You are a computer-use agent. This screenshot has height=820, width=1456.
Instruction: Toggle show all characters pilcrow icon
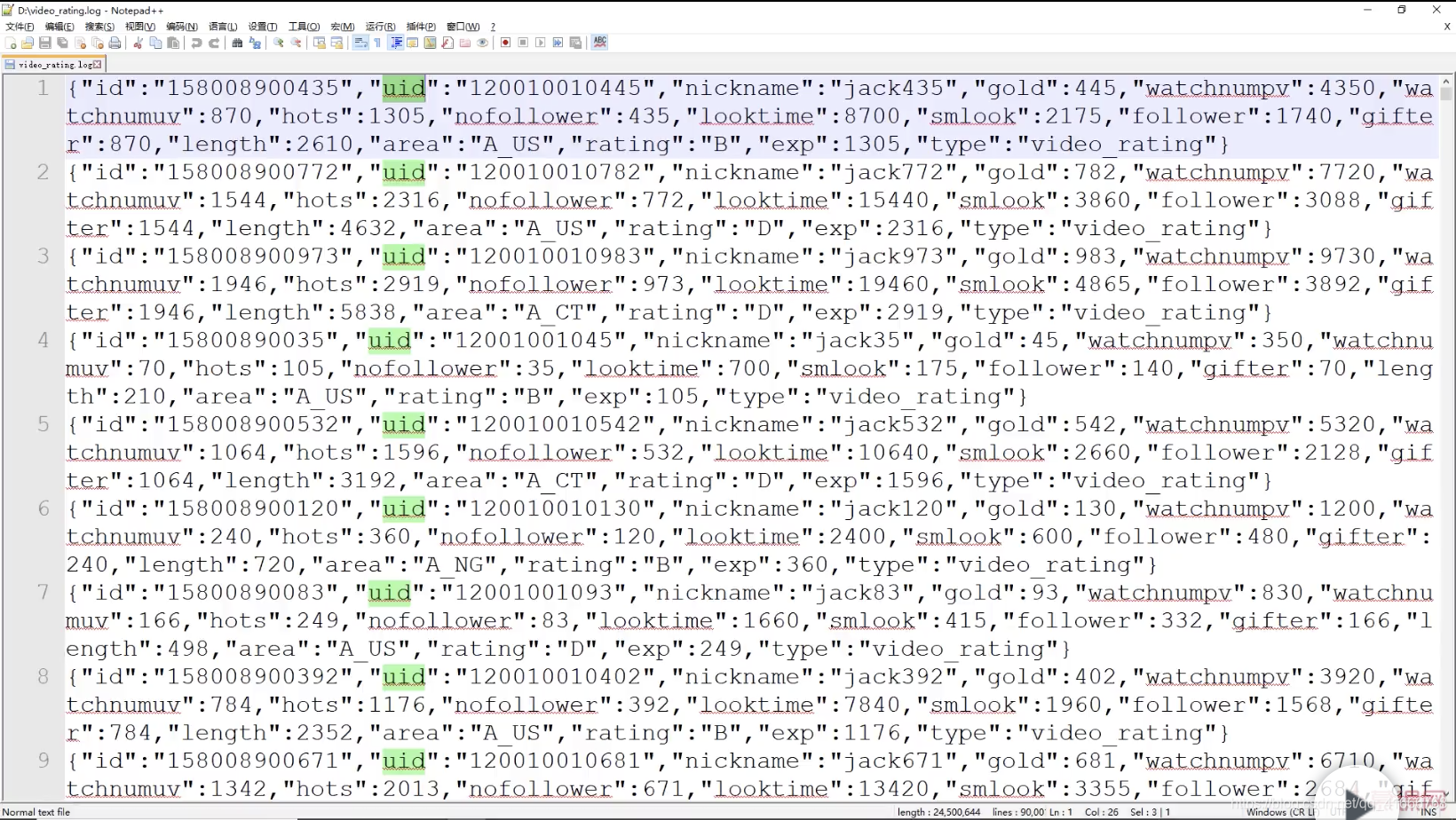(x=377, y=43)
